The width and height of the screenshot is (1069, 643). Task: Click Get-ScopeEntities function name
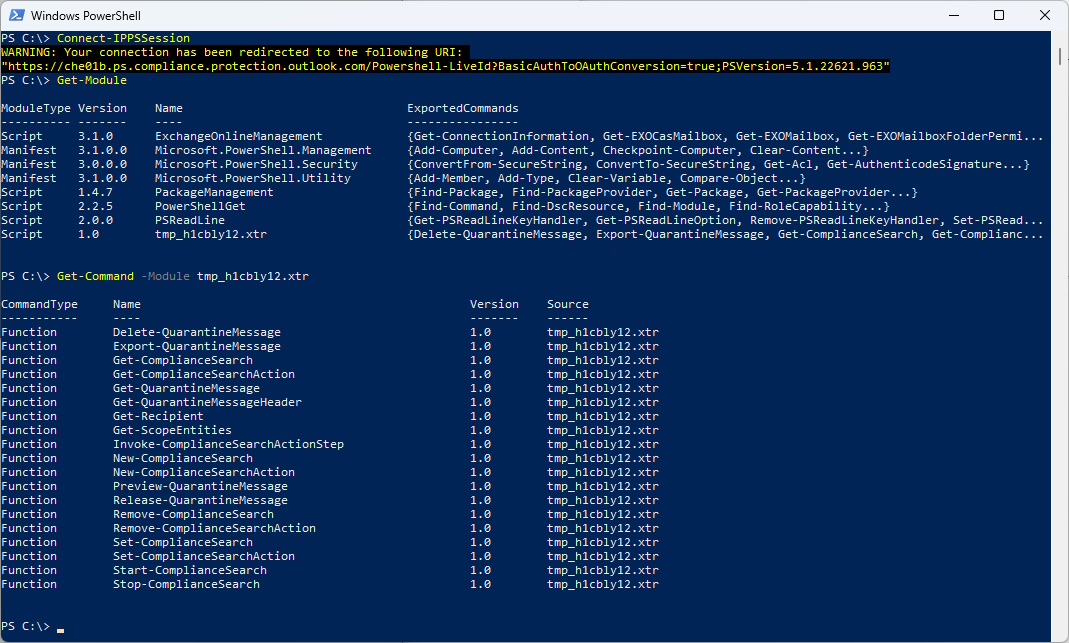tap(172, 430)
